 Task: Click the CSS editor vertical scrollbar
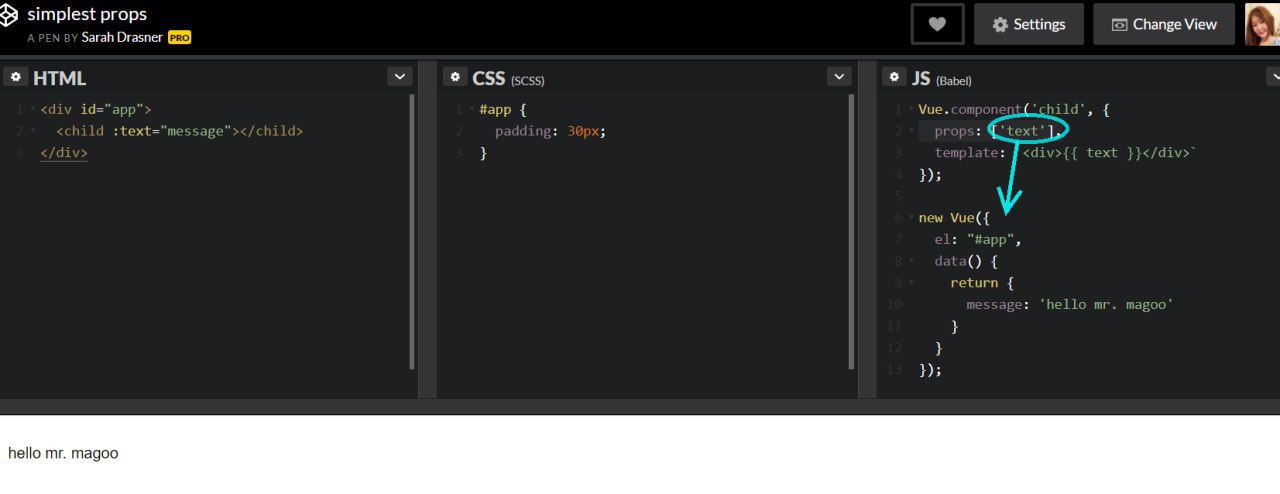852,232
